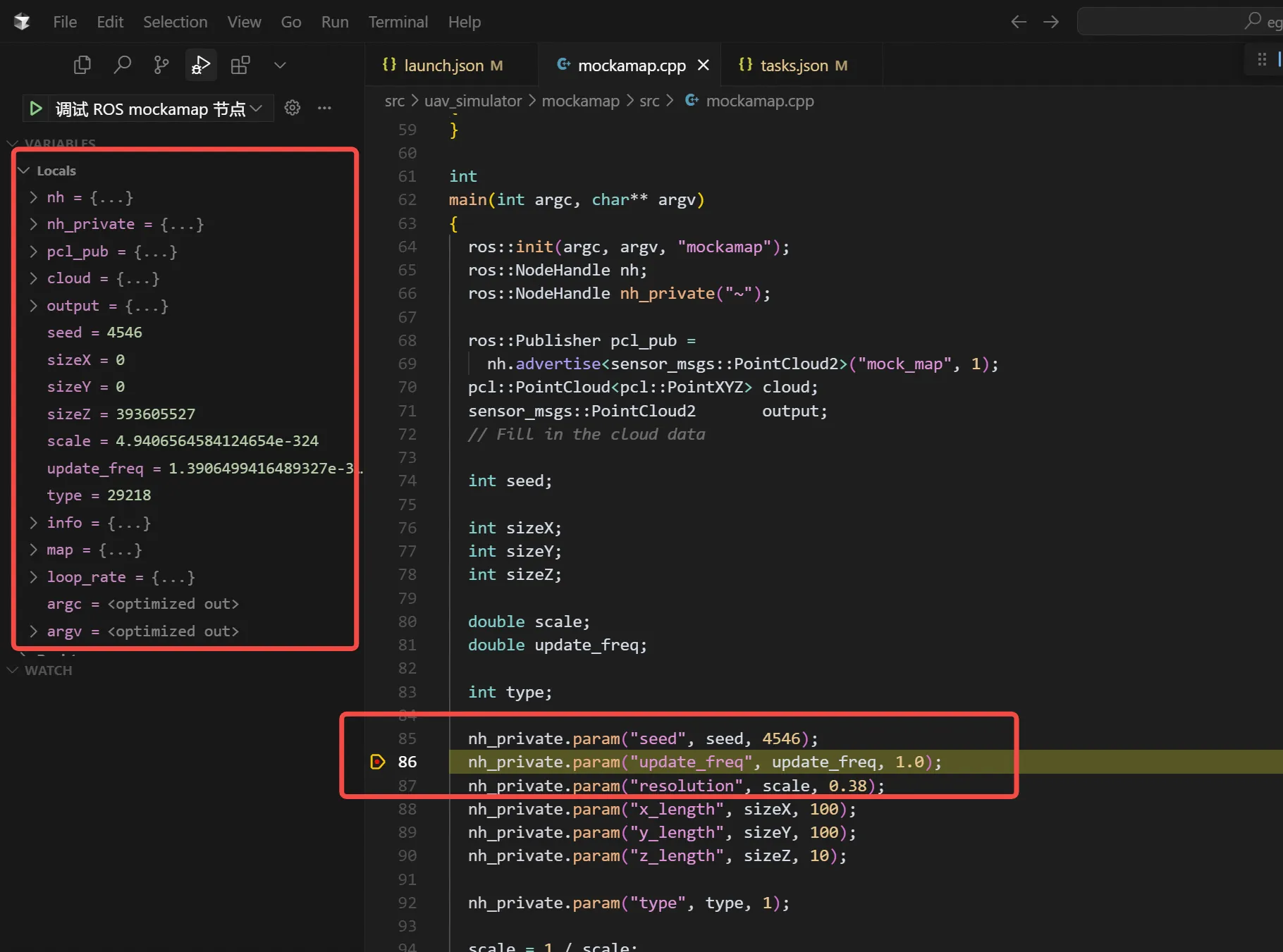This screenshot has width=1283, height=952.
Task: Open launch.json via gear icon
Action: [293, 108]
